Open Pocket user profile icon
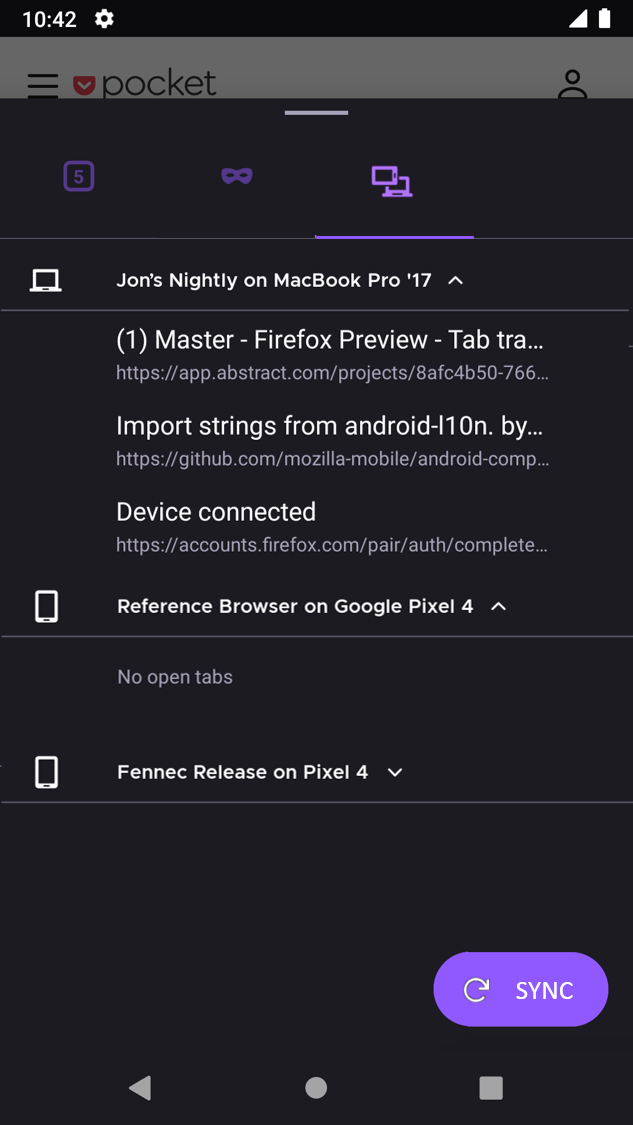The image size is (633, 1125). [572, 84]
